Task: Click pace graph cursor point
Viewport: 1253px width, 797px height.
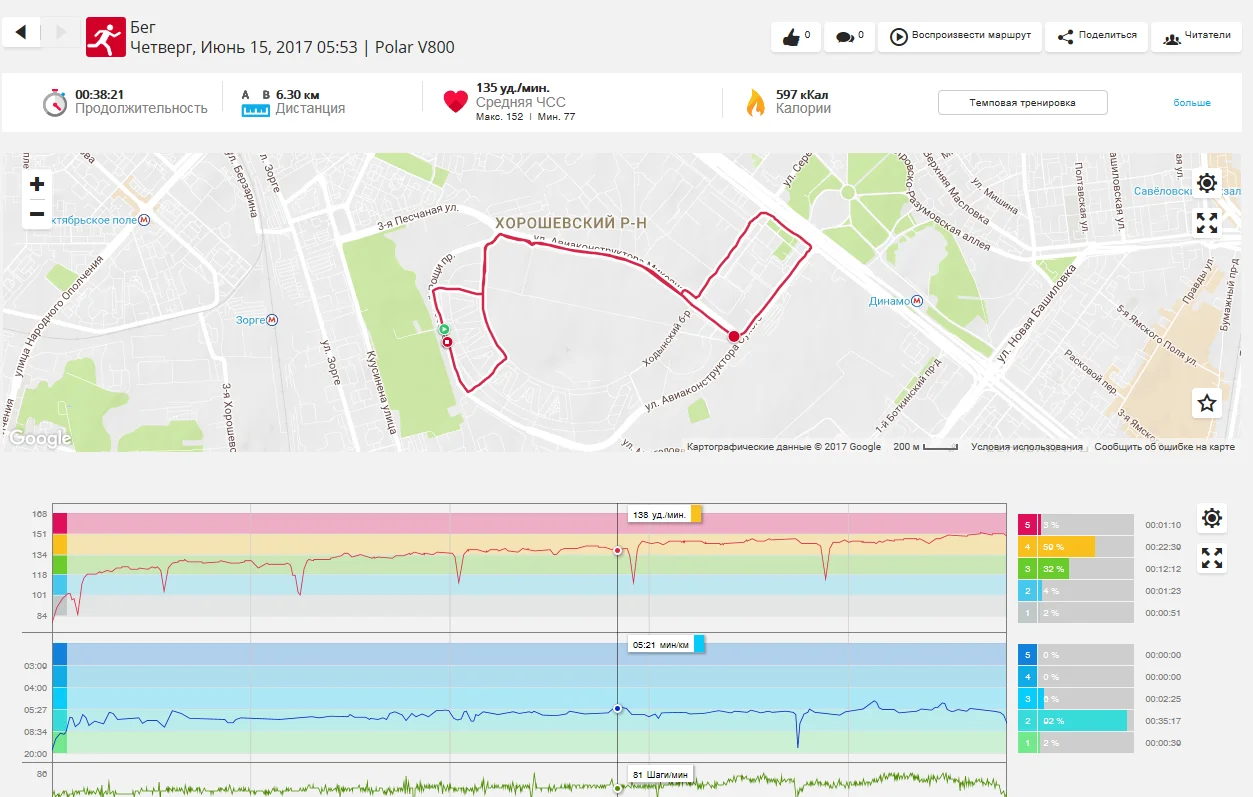Action: point(617,708)
